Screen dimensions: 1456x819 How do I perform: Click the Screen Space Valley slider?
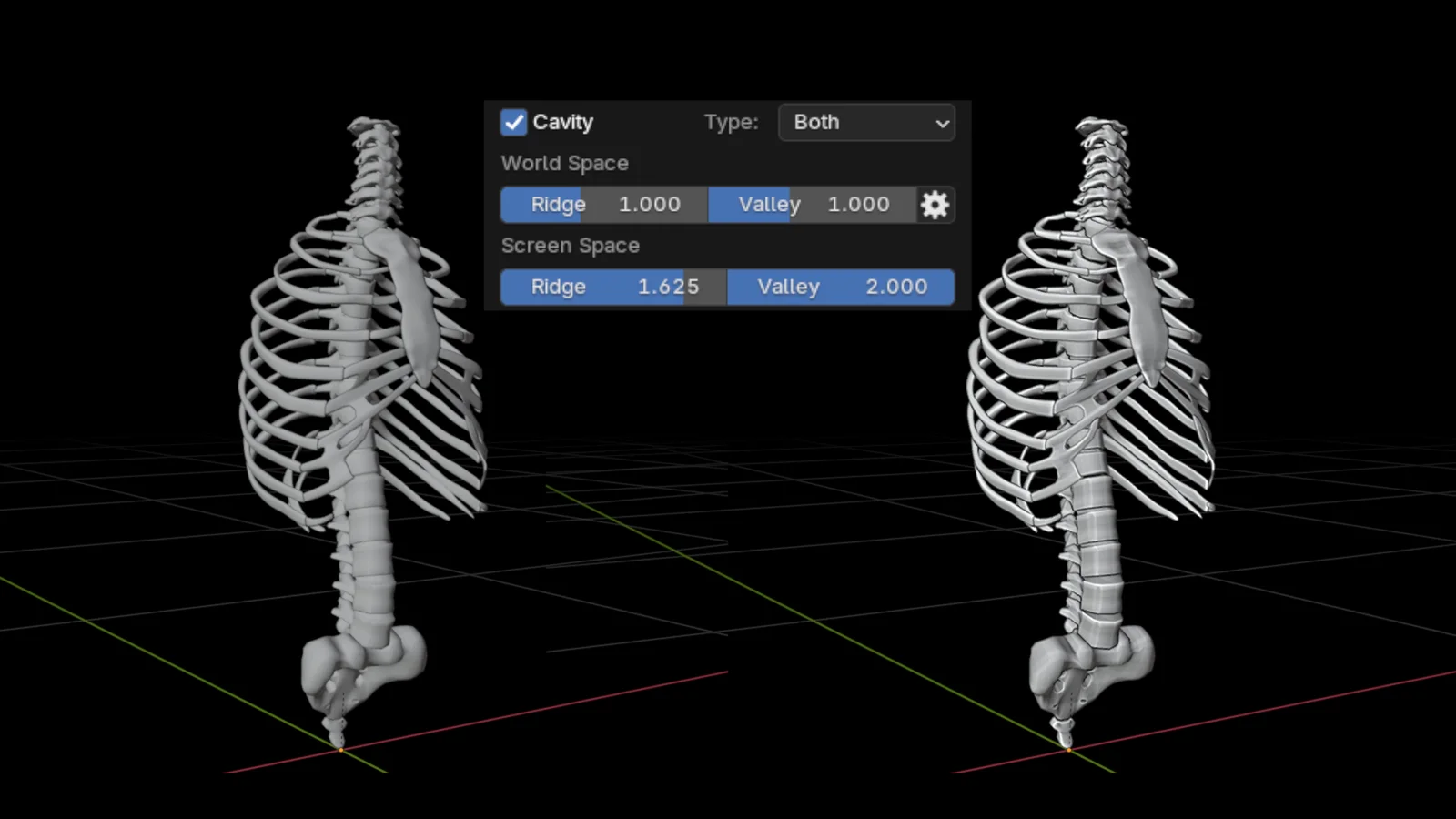tap(840, 287)
